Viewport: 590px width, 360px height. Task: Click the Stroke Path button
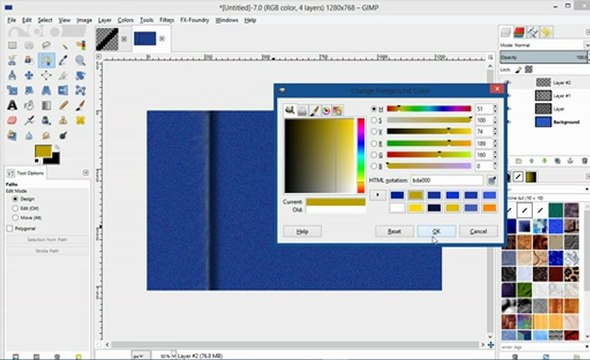tap(47, 251)
